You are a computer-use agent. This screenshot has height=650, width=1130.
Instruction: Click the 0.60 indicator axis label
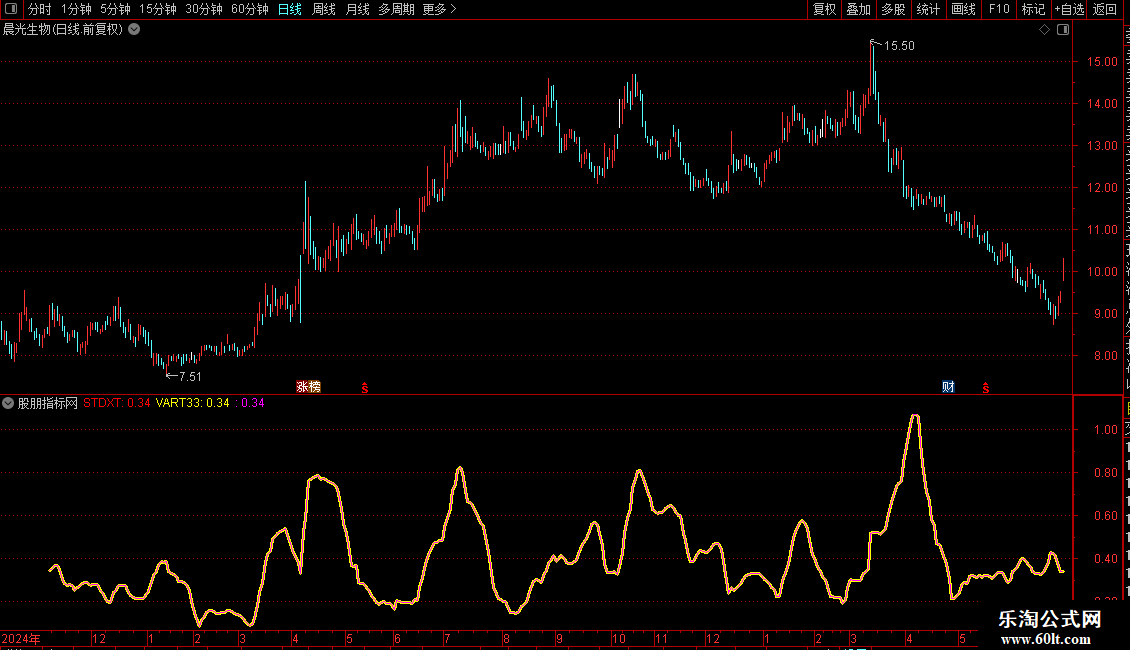pyautogui.click(x=1105, y=516)
